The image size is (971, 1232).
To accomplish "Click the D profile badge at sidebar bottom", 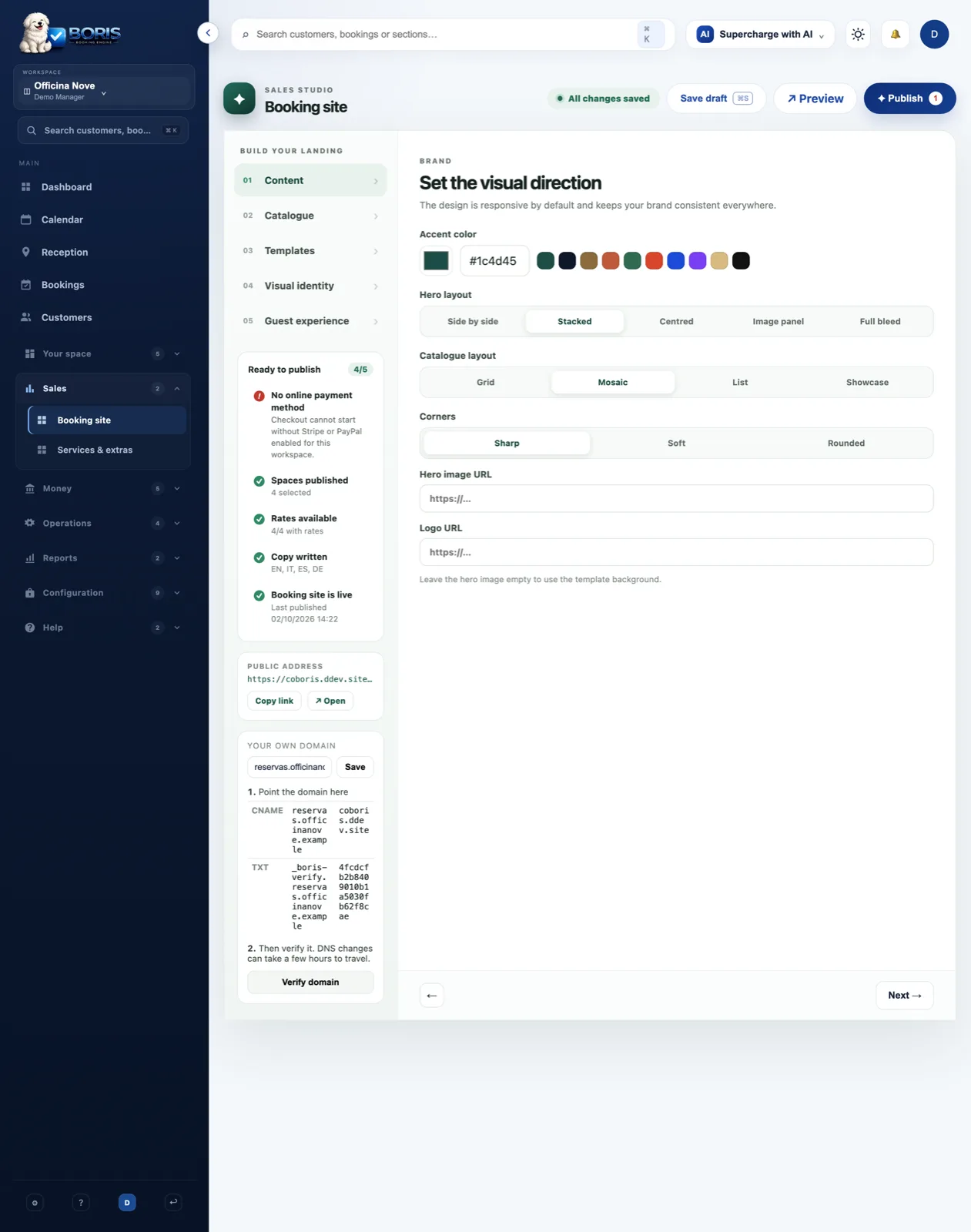I will 127,1202.
